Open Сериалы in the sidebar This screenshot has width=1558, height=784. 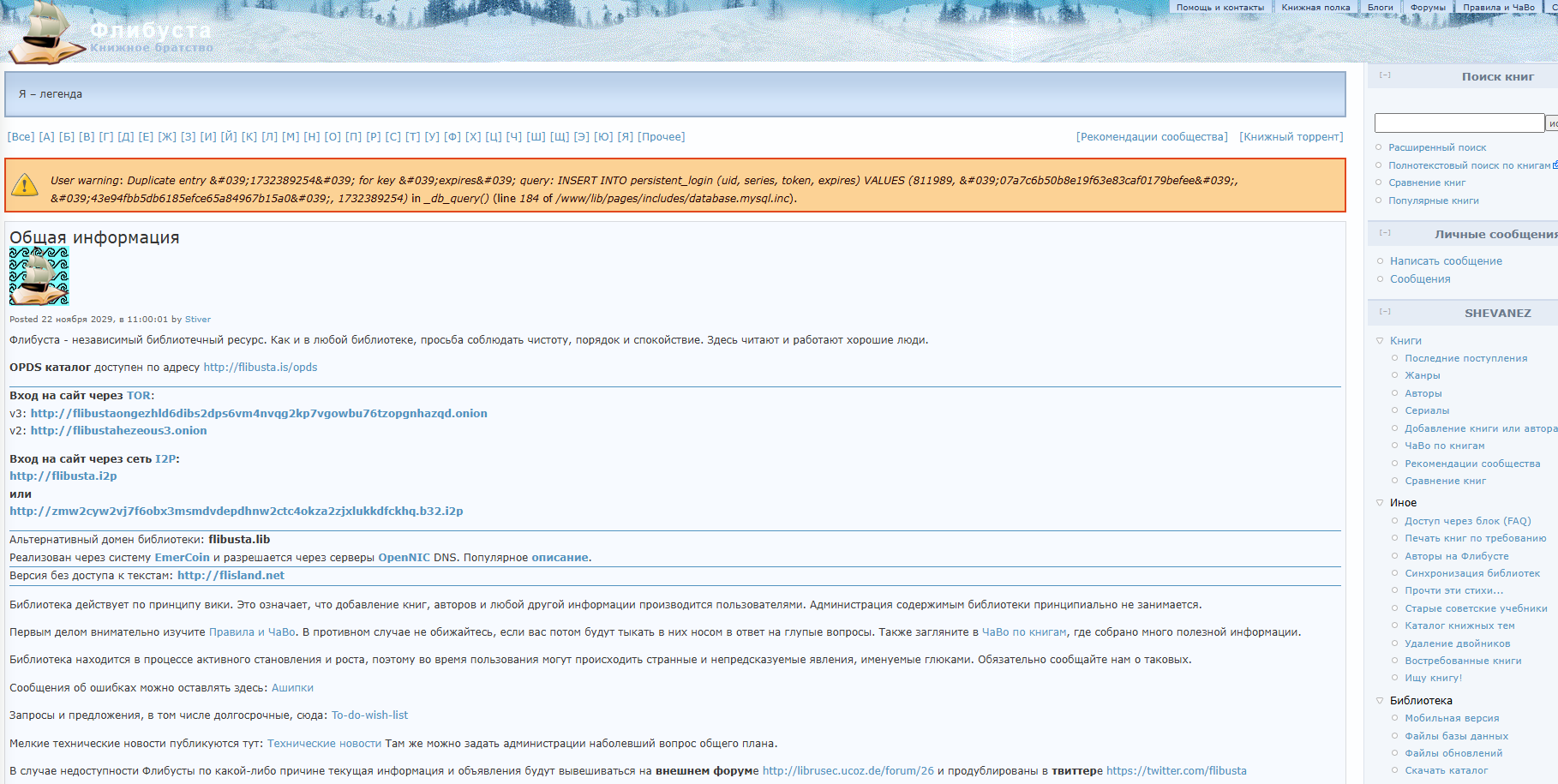click(x=1427, y=410)
